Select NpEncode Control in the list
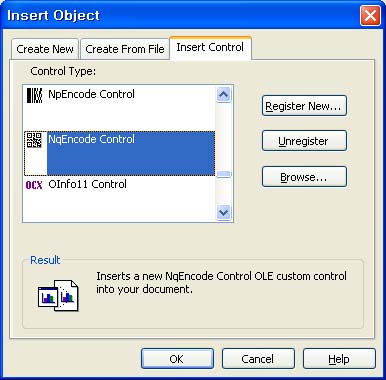386x380 pixels. click(119, 108)
